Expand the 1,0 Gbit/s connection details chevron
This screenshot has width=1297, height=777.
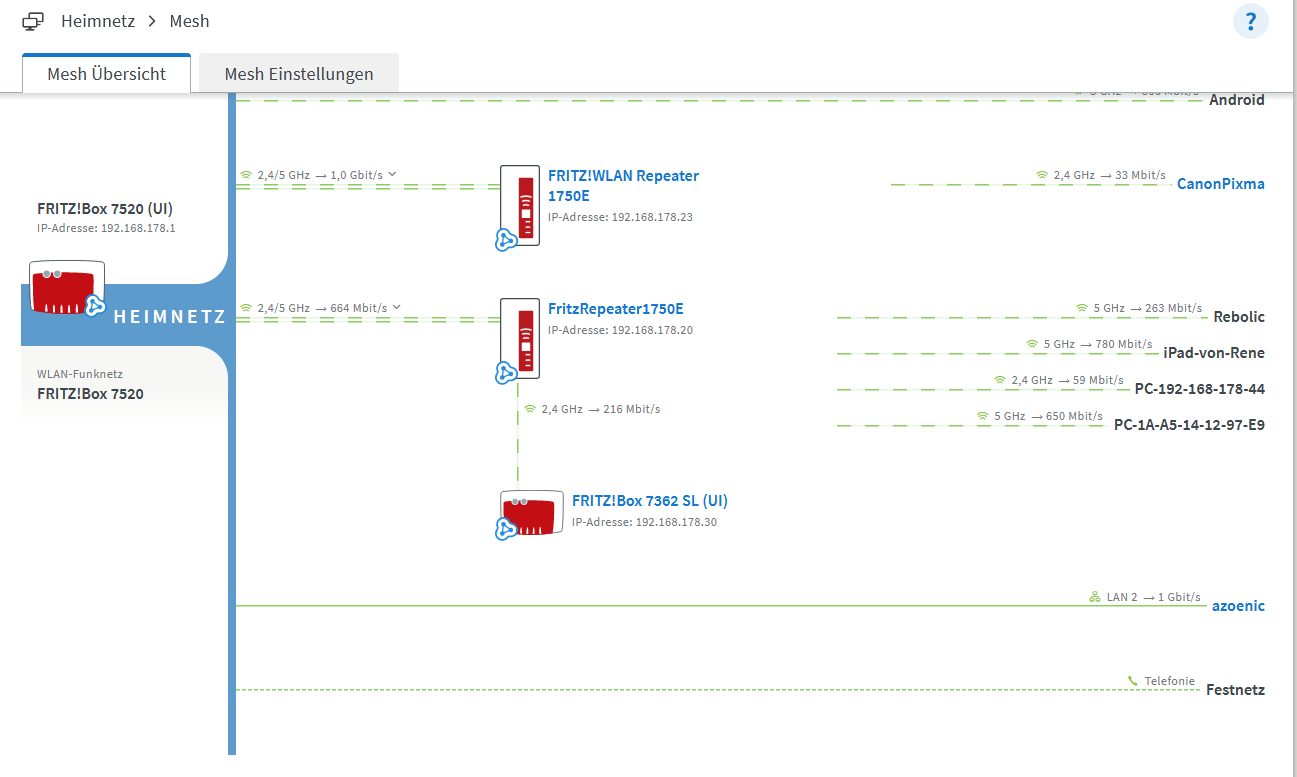391,173
